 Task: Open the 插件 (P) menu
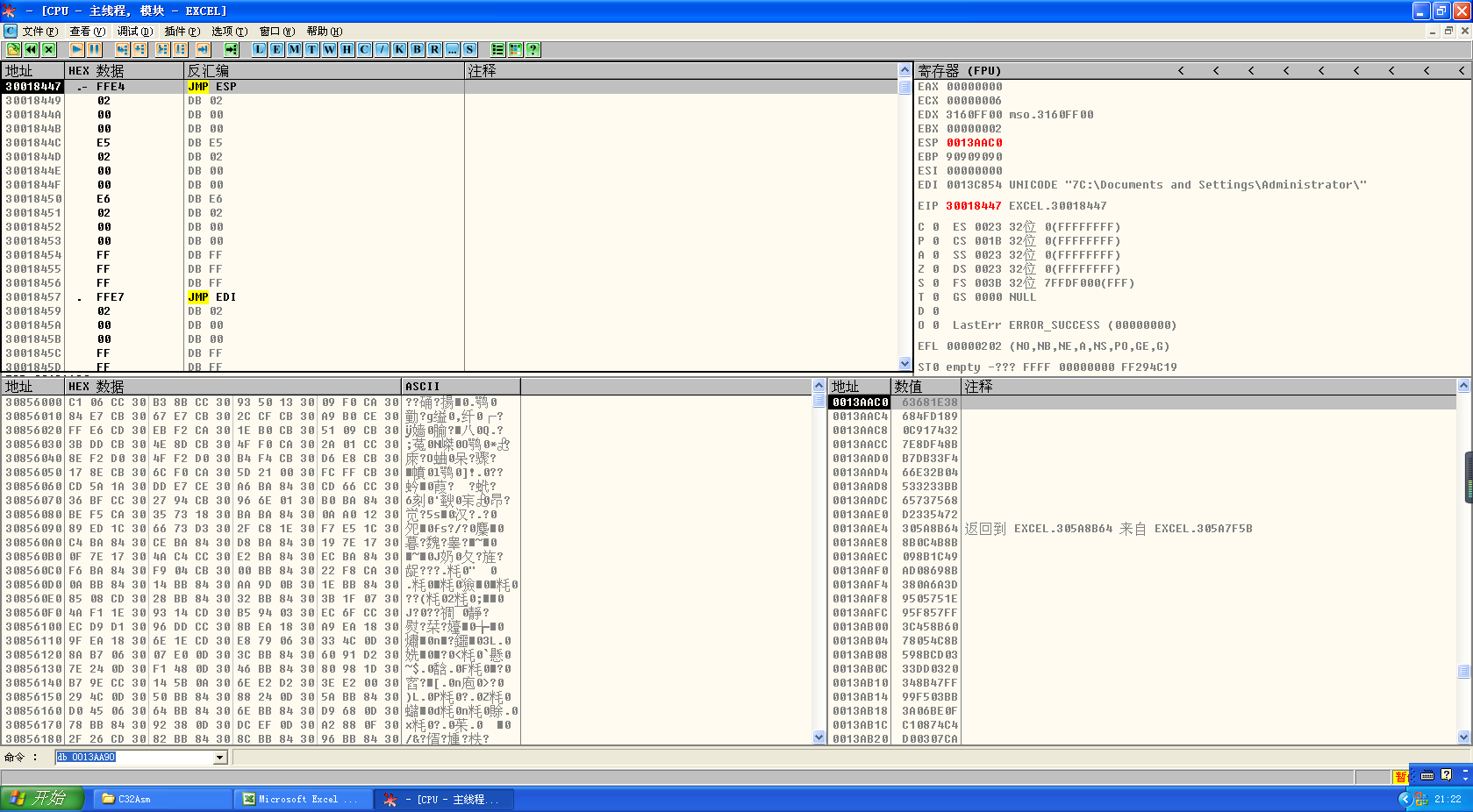182,32
